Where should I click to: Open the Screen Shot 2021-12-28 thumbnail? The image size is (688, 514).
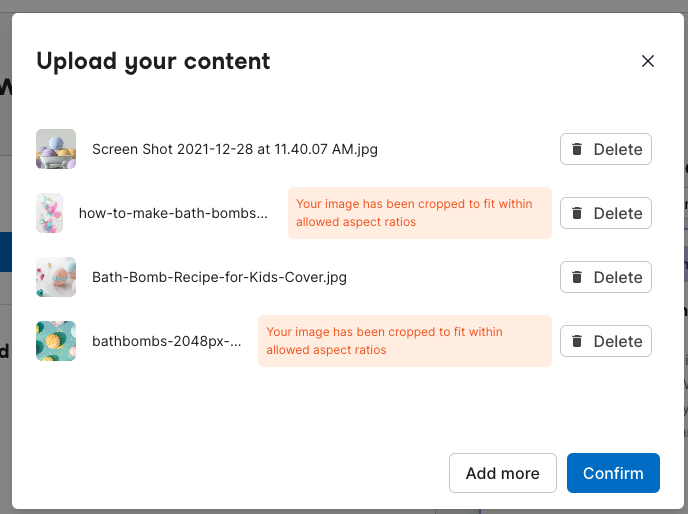tap(56, 149)
